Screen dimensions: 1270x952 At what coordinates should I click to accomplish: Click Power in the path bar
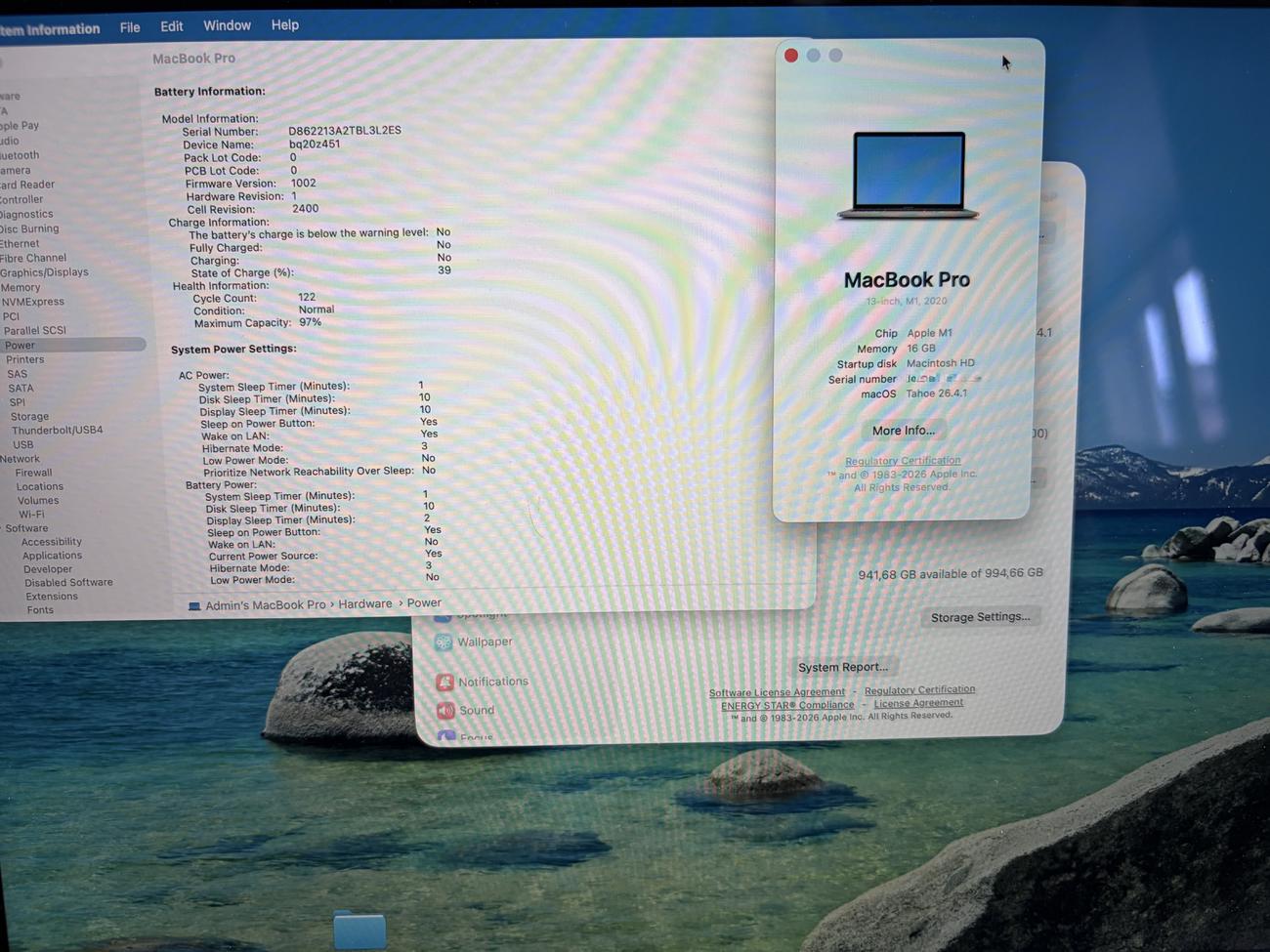424,603
